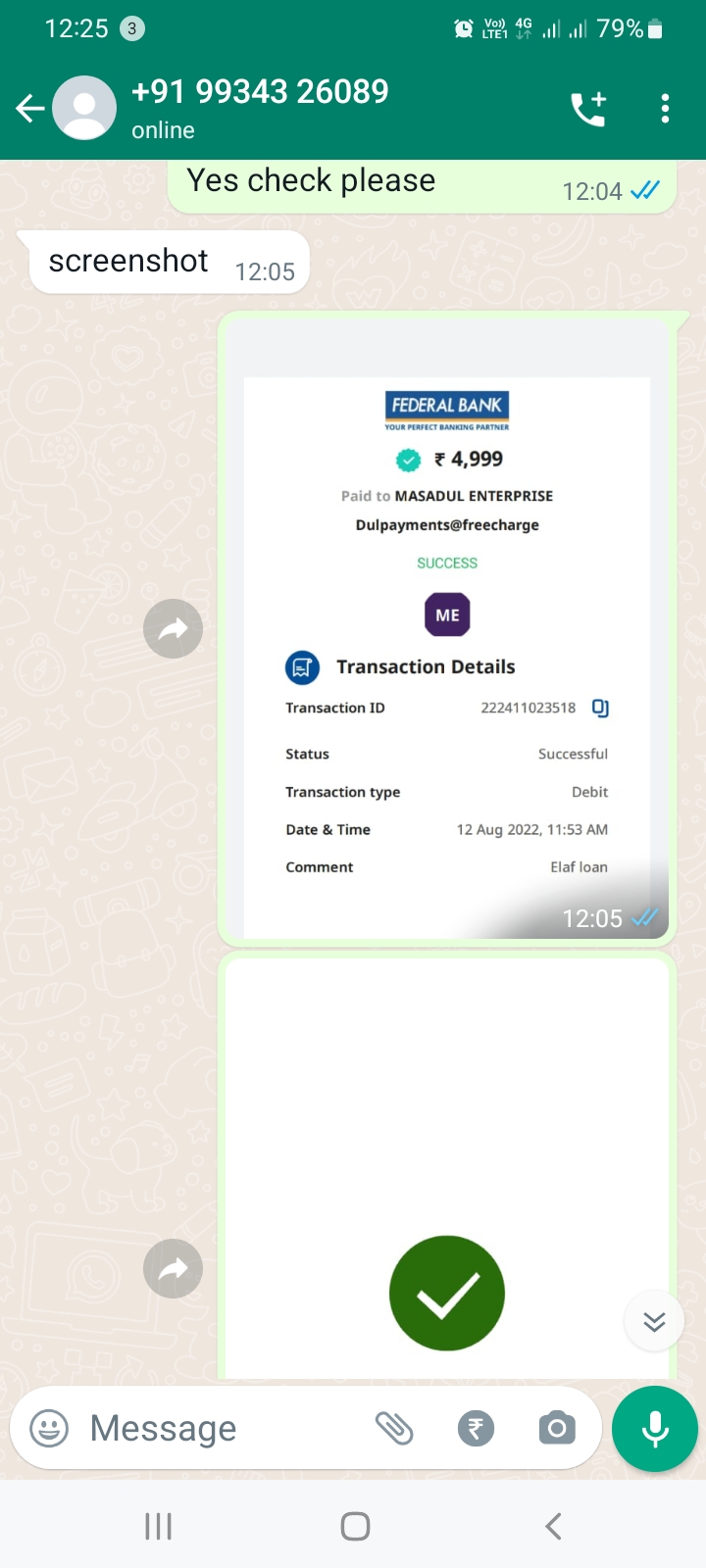
Task: Open the three-dot more options menu
Action: (x=665, y=109)
